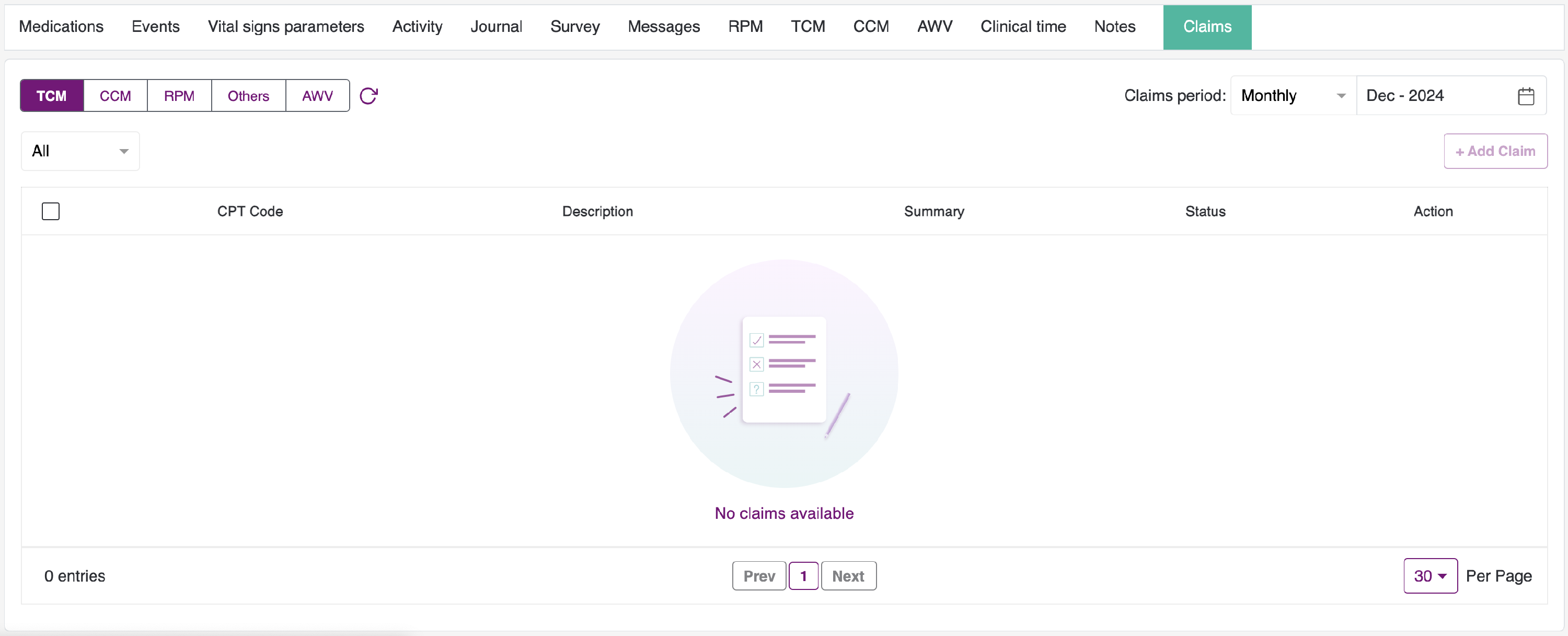Check the select-all claims checkbox

click(51, 211)
